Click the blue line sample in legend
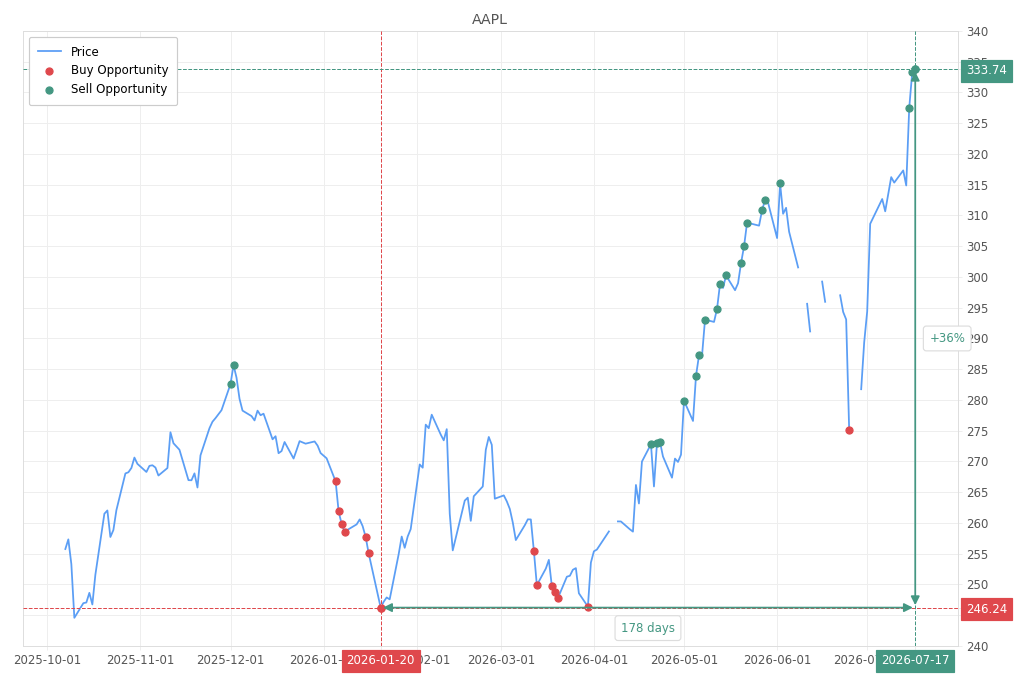 click(x=49, y=51)
